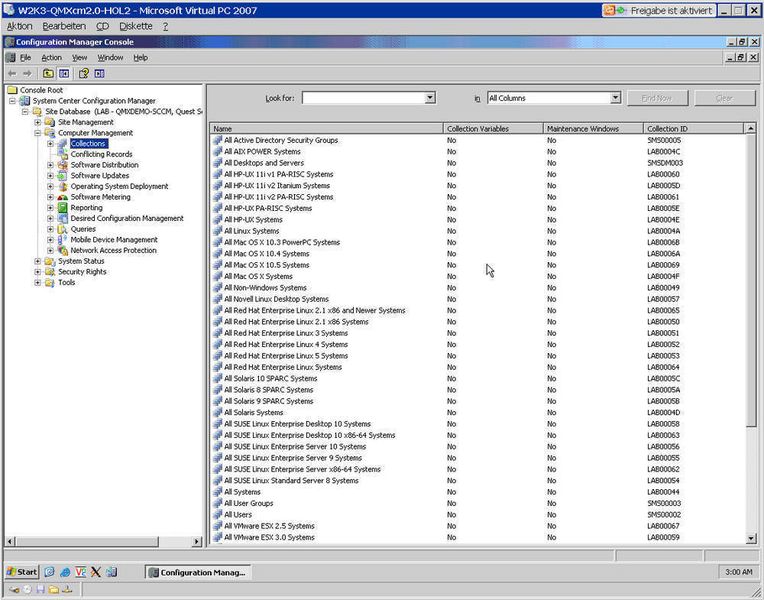Expand the Security Rights node
The image size is (764, 600).
[x=38, y=272]
